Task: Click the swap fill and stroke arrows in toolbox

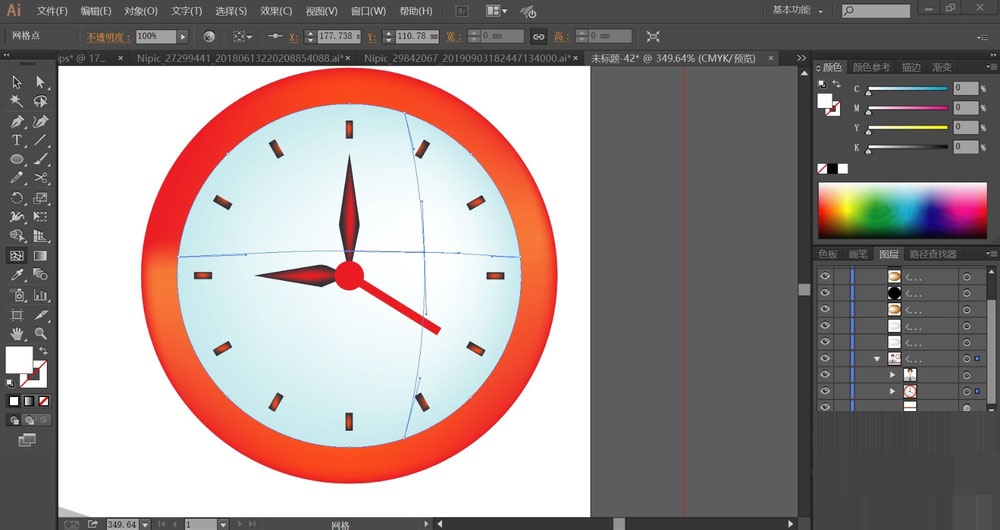Action: click(x=43, y=351)
